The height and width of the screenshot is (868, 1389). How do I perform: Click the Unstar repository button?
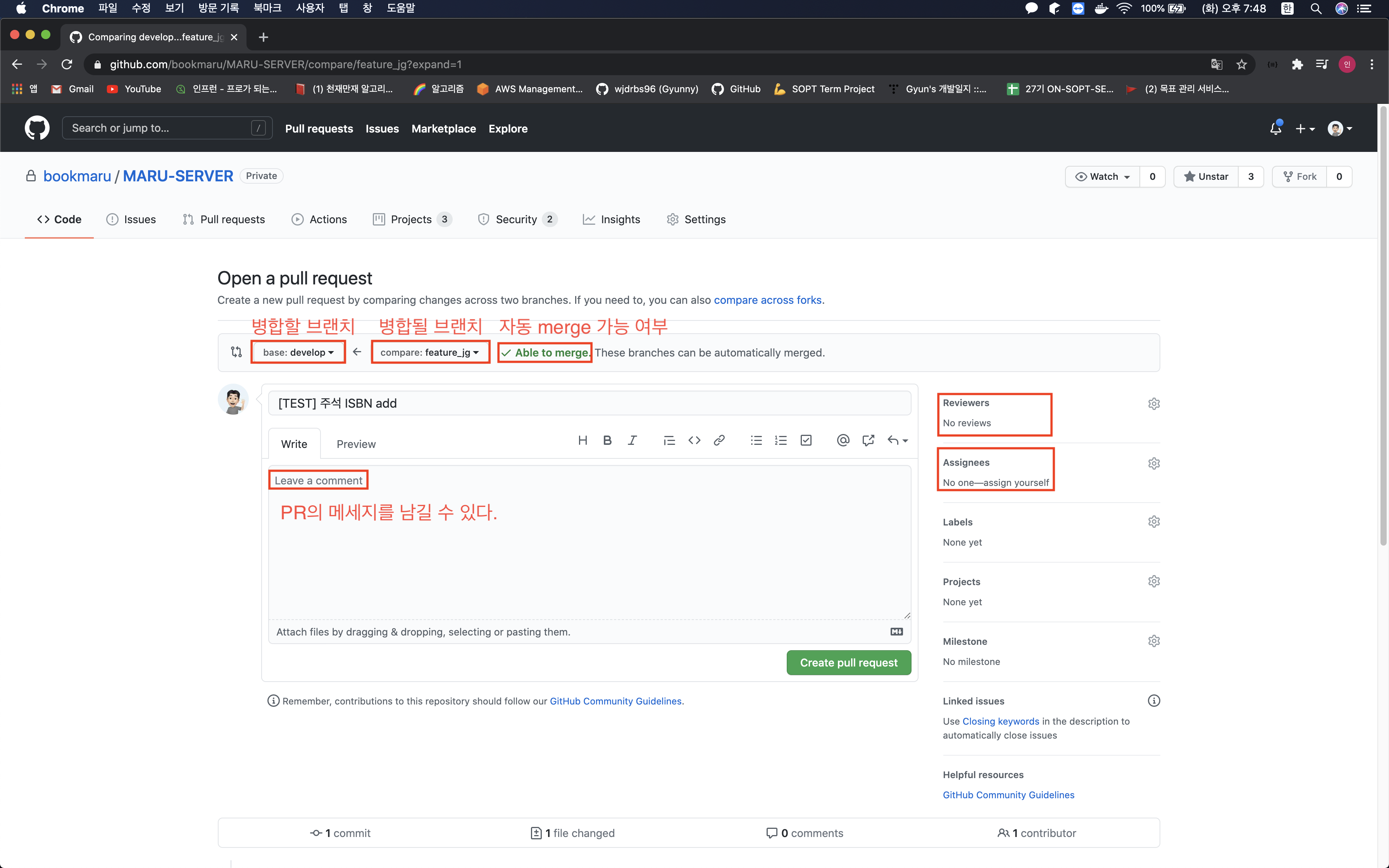(1206, 177)
